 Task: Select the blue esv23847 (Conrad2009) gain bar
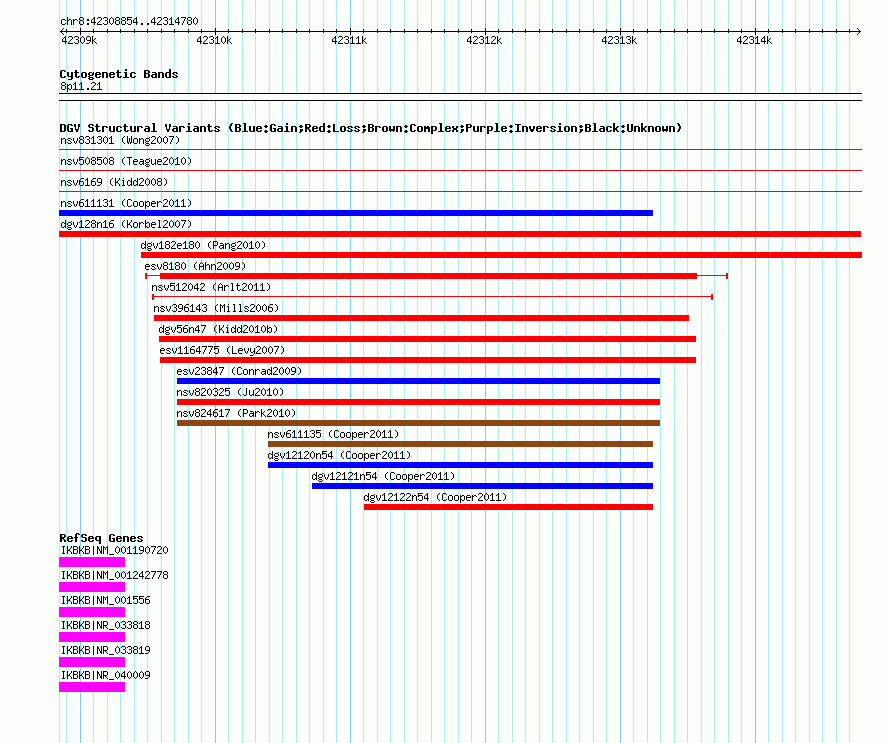(x=418, y=381)
